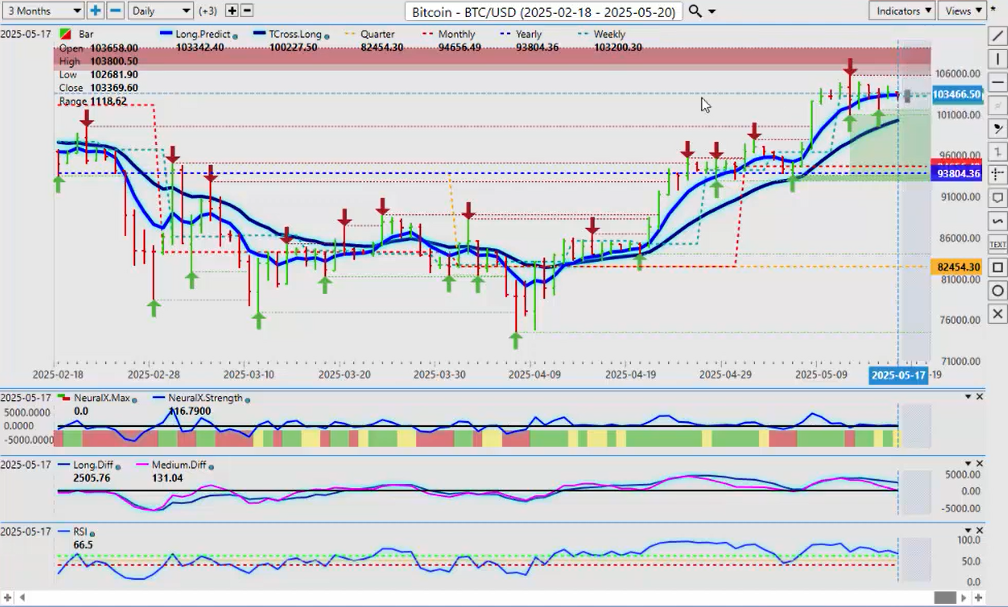Click the Weekly legend label
The height and width of the screenshot is (607, 1008).
(x=609, y=34)
